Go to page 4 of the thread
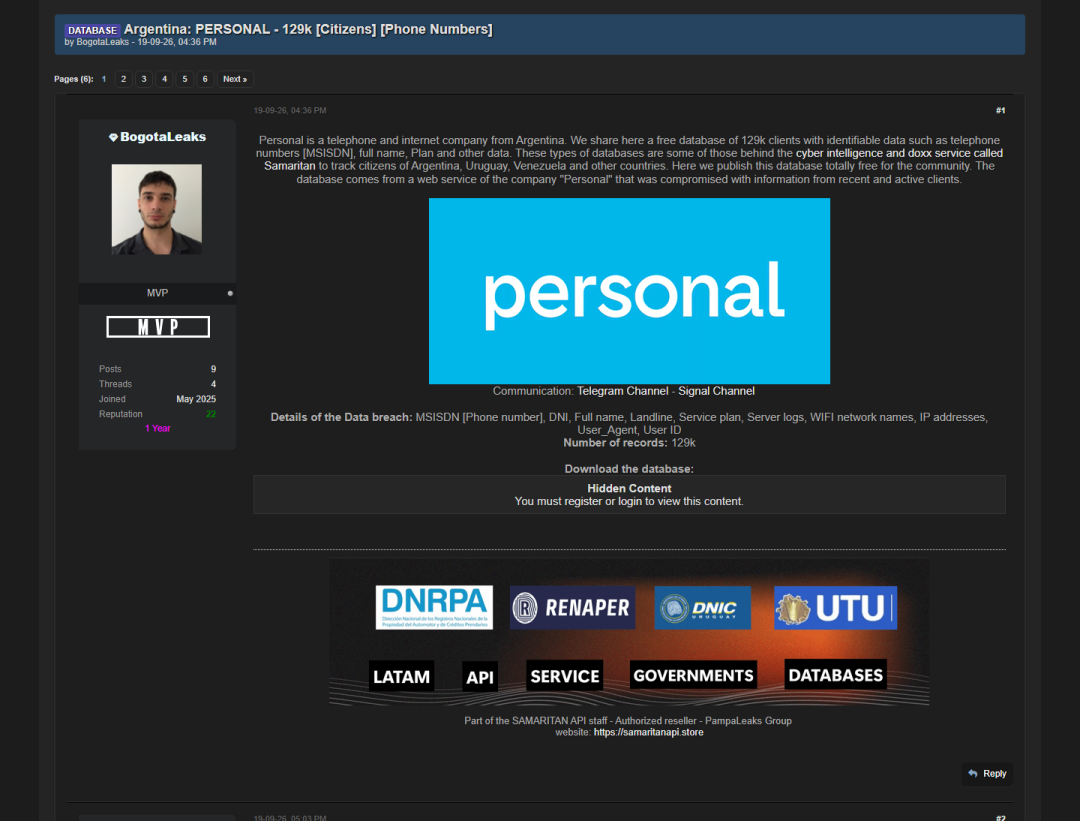 click(x=164, y=79)
